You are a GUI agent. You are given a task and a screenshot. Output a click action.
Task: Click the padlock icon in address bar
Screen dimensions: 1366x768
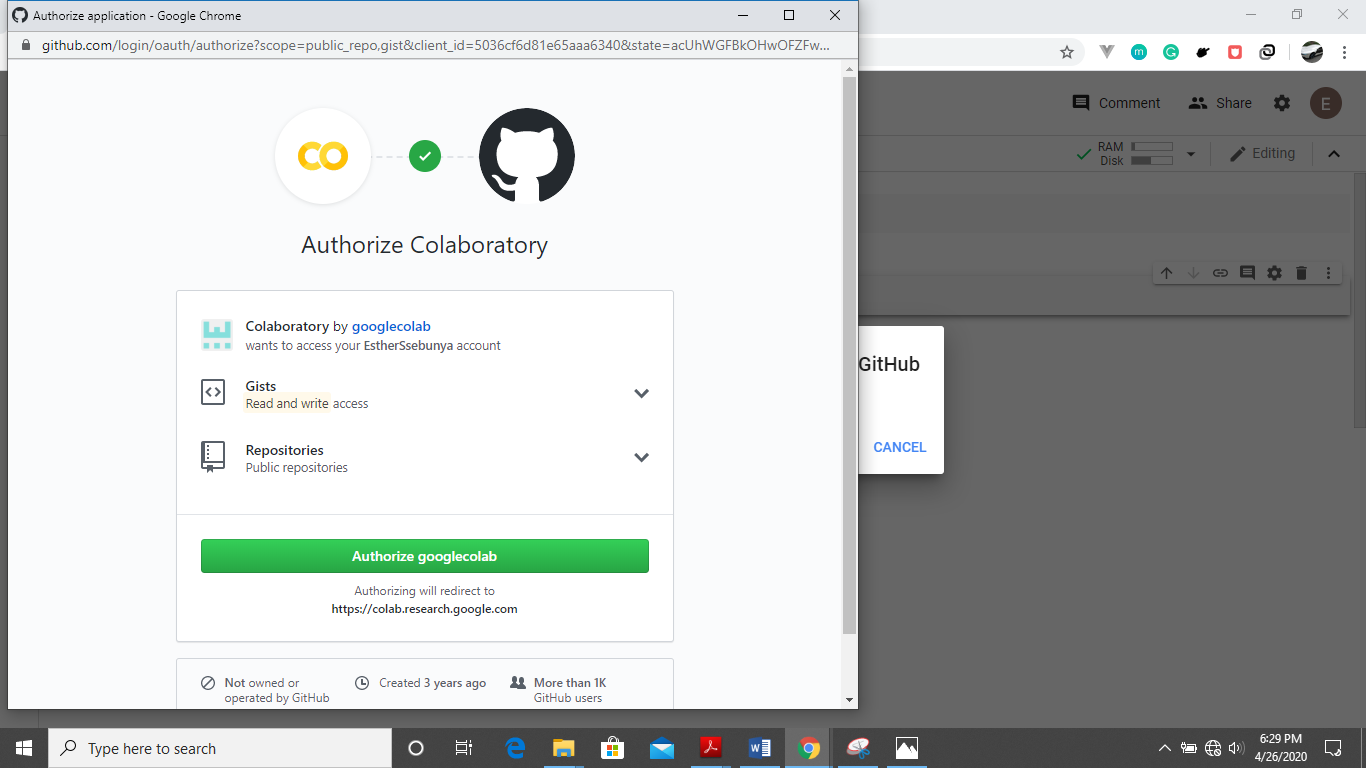click(26, 45)
